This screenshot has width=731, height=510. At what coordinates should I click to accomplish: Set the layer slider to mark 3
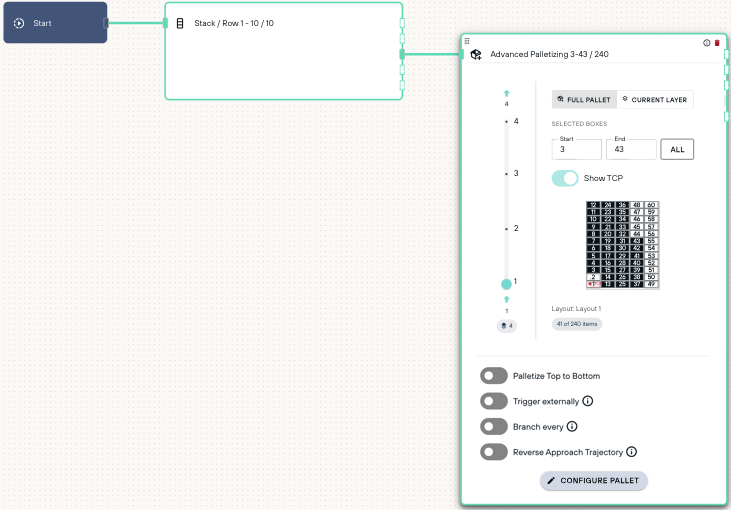tap(507, 174)
